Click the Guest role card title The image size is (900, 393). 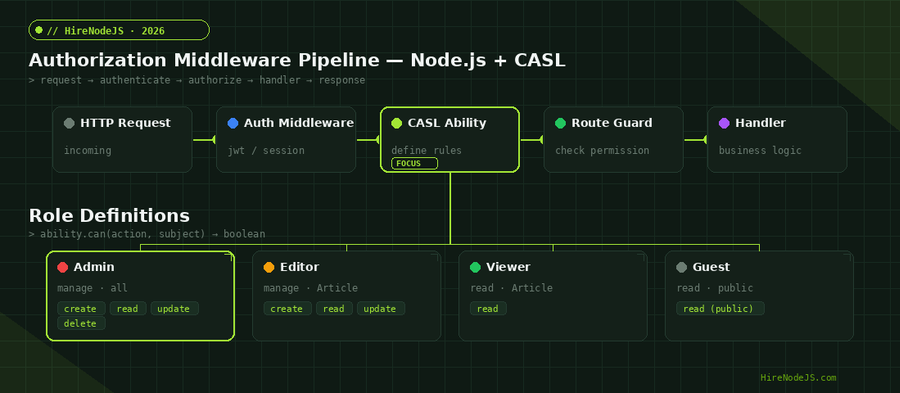(x=711, y=267)
